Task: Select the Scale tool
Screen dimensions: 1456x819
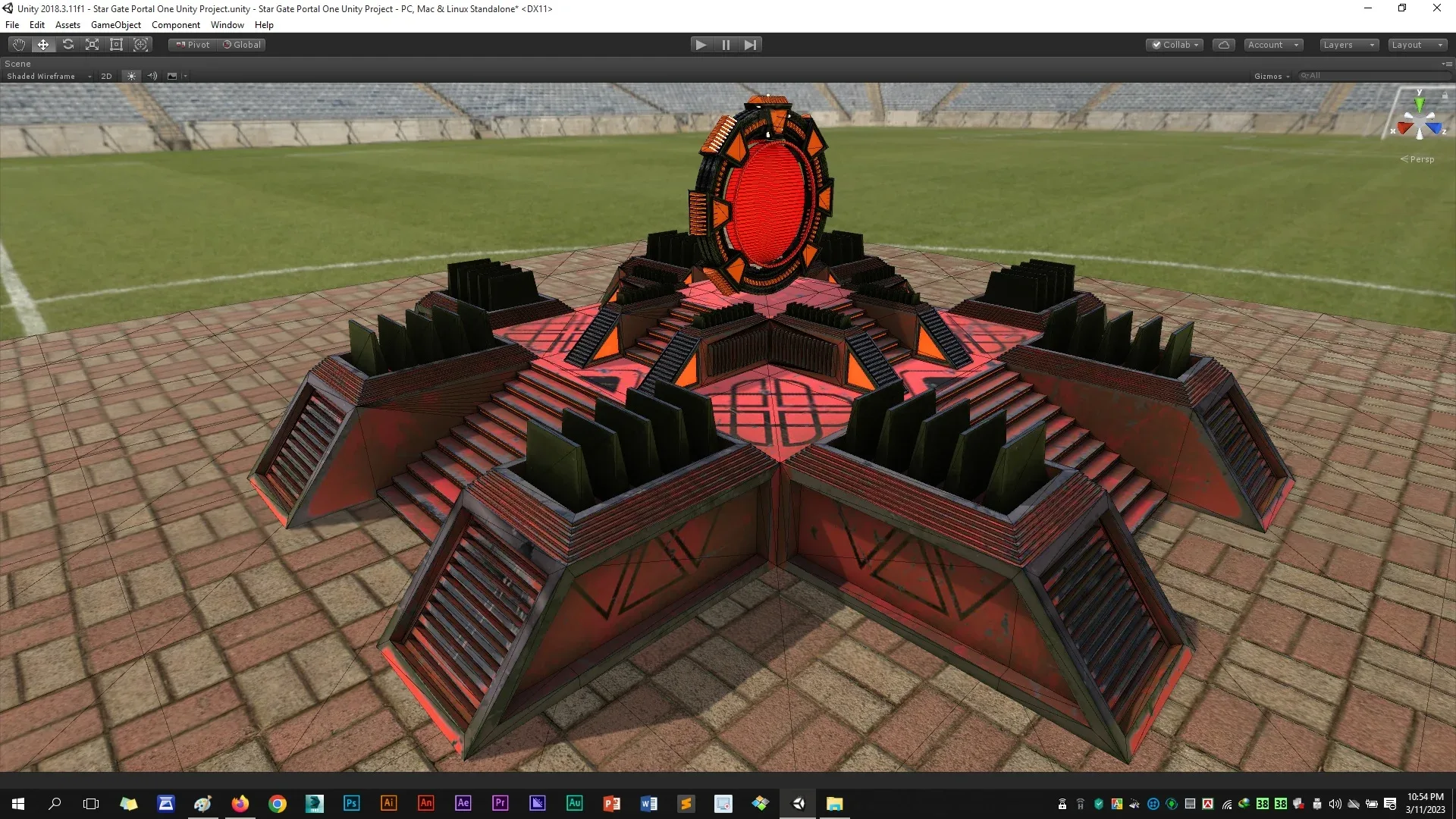Action: [91, 44]
